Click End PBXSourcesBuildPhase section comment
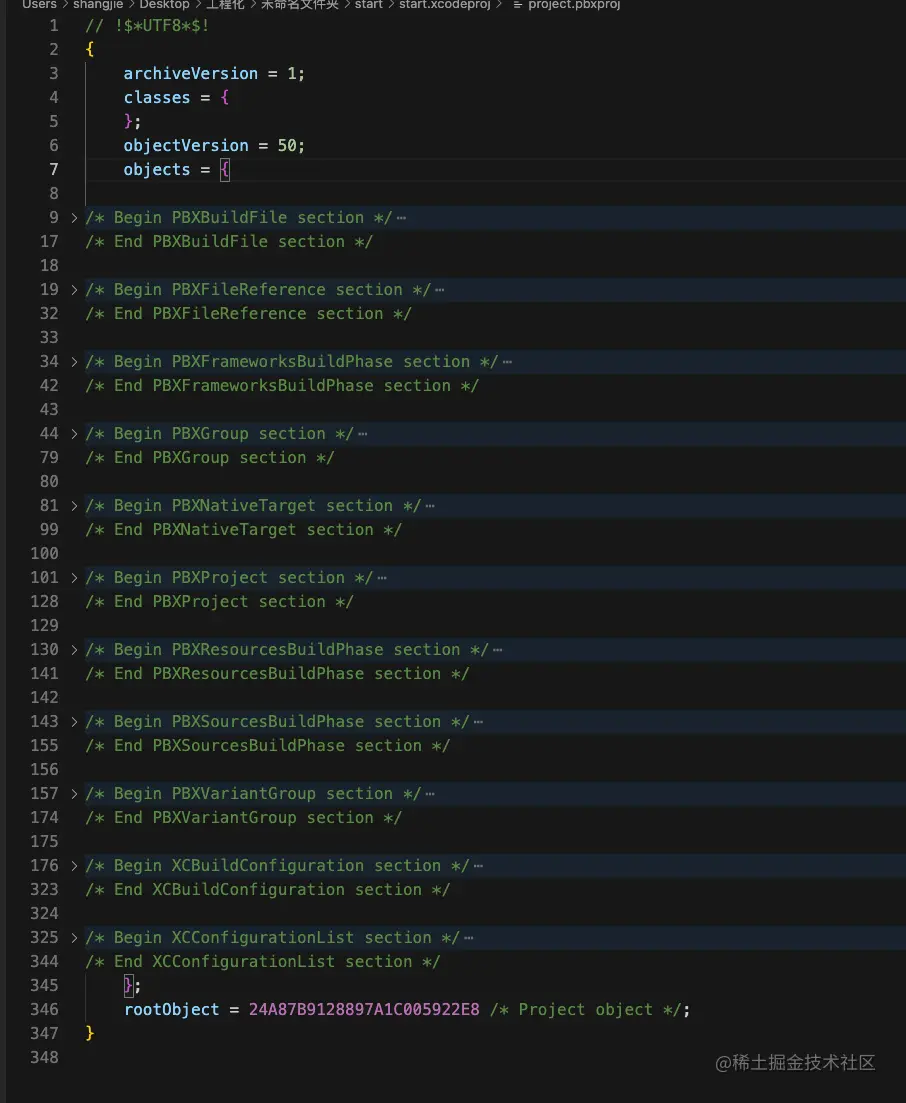 point(267,746)
